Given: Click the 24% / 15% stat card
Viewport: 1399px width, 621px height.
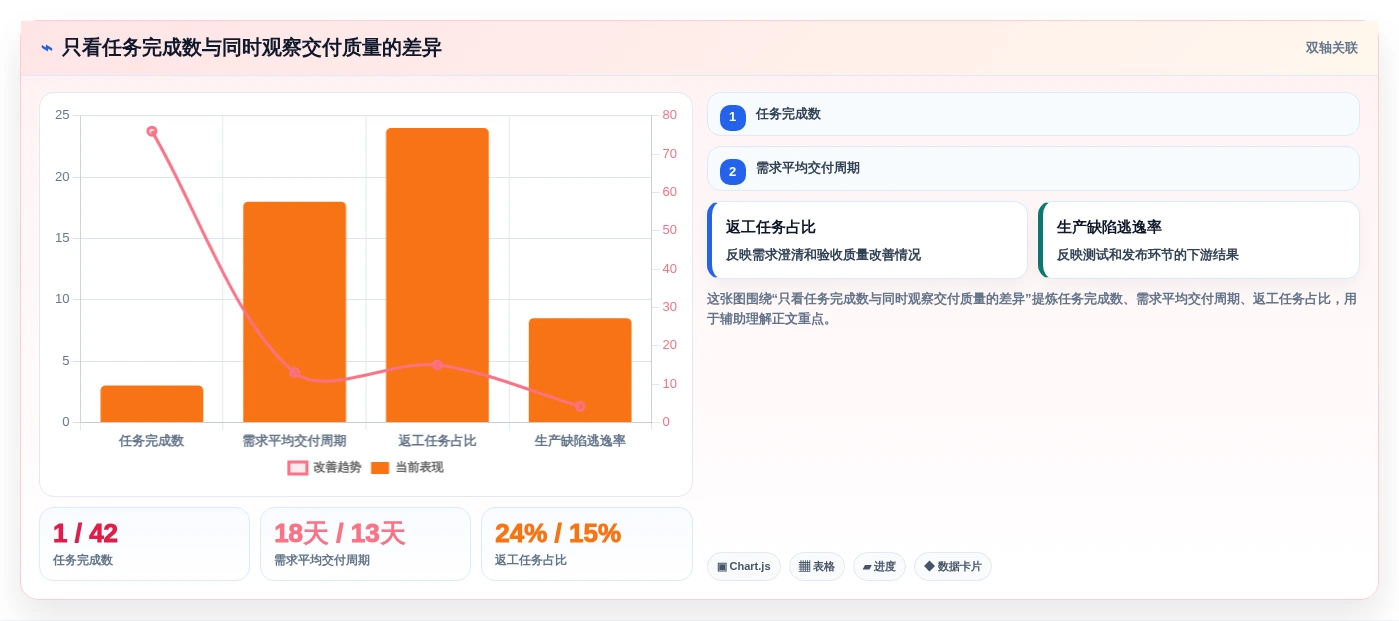Looking at the screenshot, I should [586, 544].
